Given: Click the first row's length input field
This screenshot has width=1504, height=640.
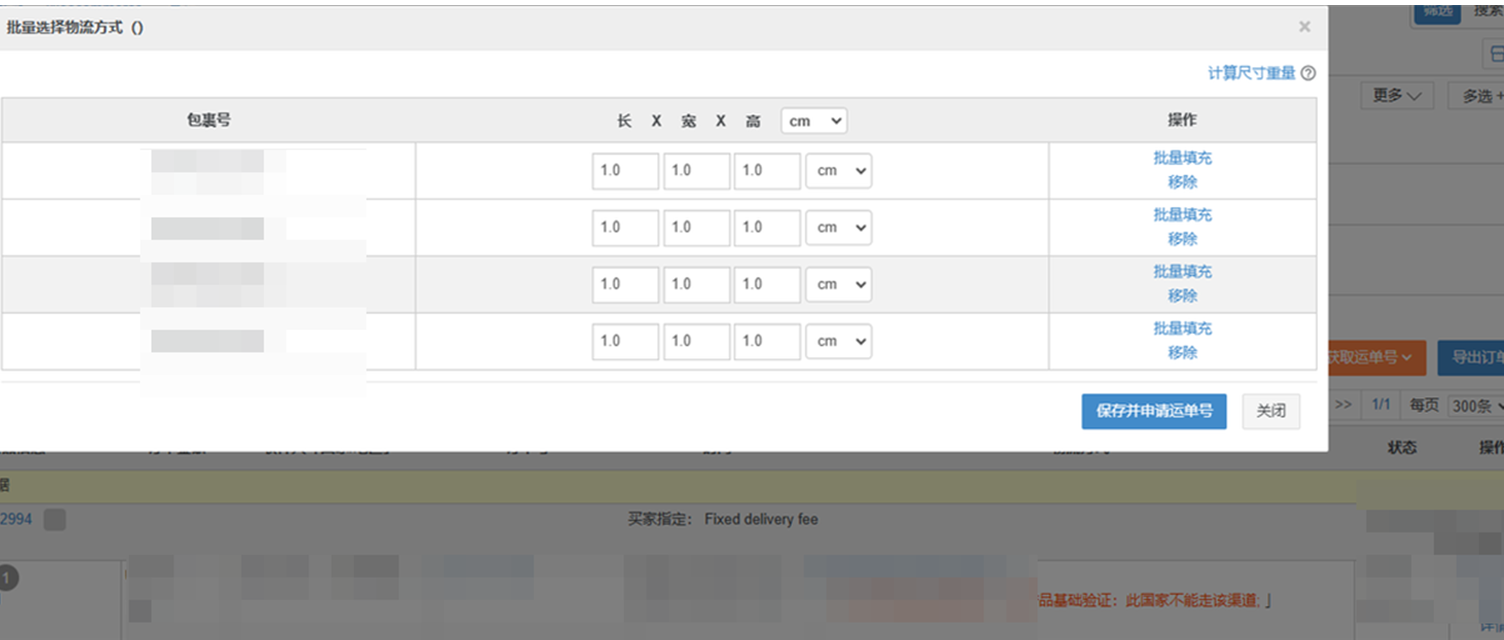Looking at the screenshot, I should pos(625,171).
